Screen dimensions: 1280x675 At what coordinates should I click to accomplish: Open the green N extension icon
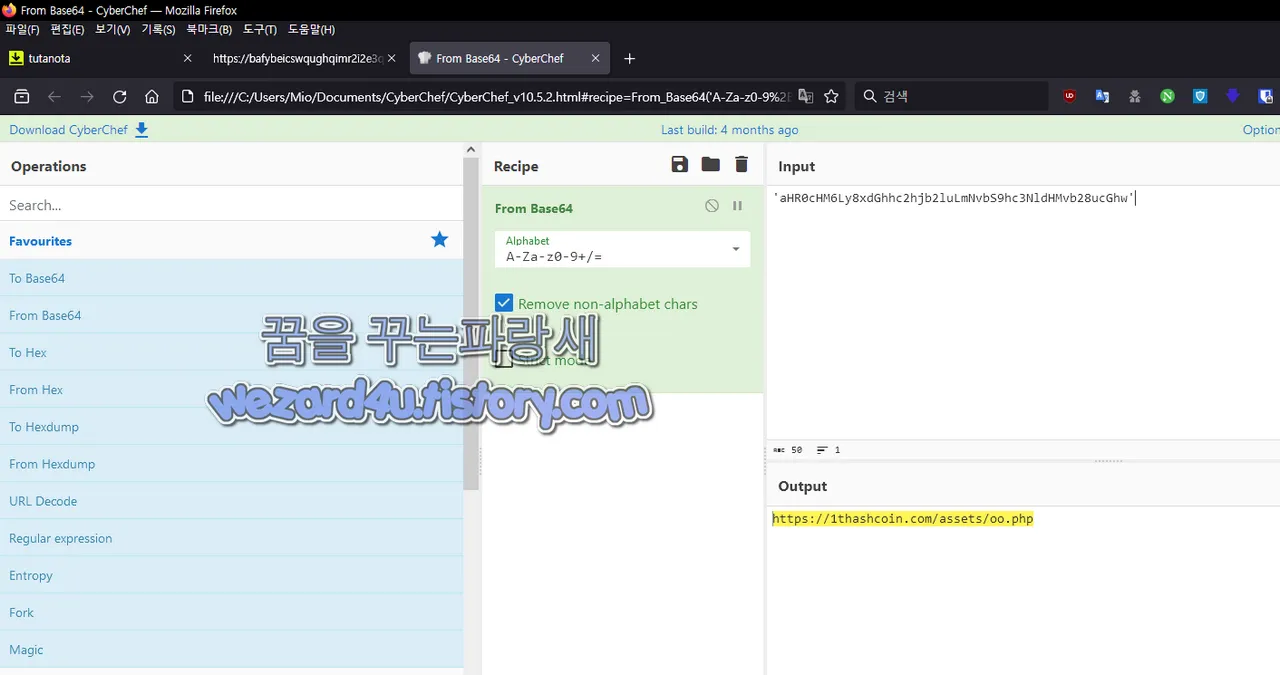point(1167,97)
